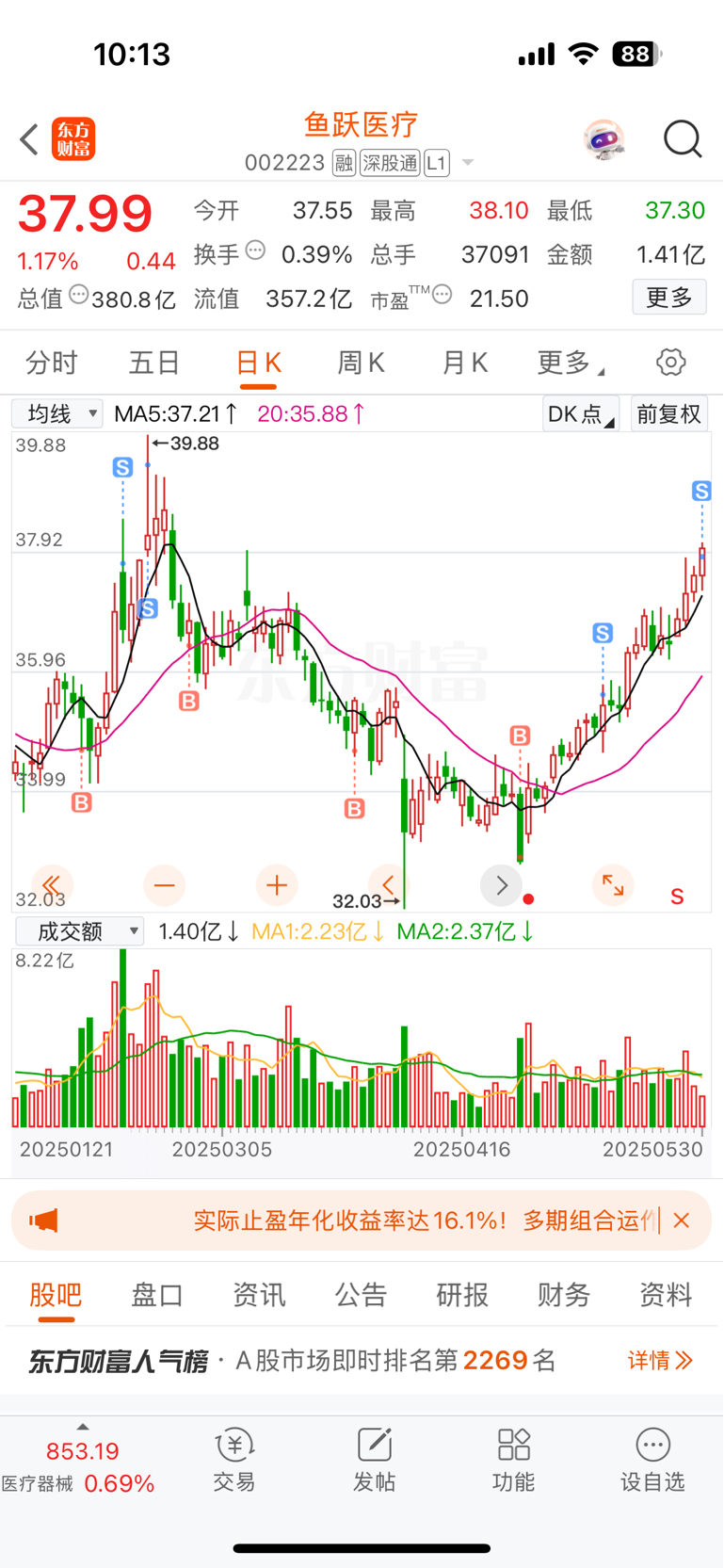Tap the B buy marker near 33.99
Image resolution: width=724 pixels, height=1568 pixels.
pyautogui.click(x=82, y=802)
